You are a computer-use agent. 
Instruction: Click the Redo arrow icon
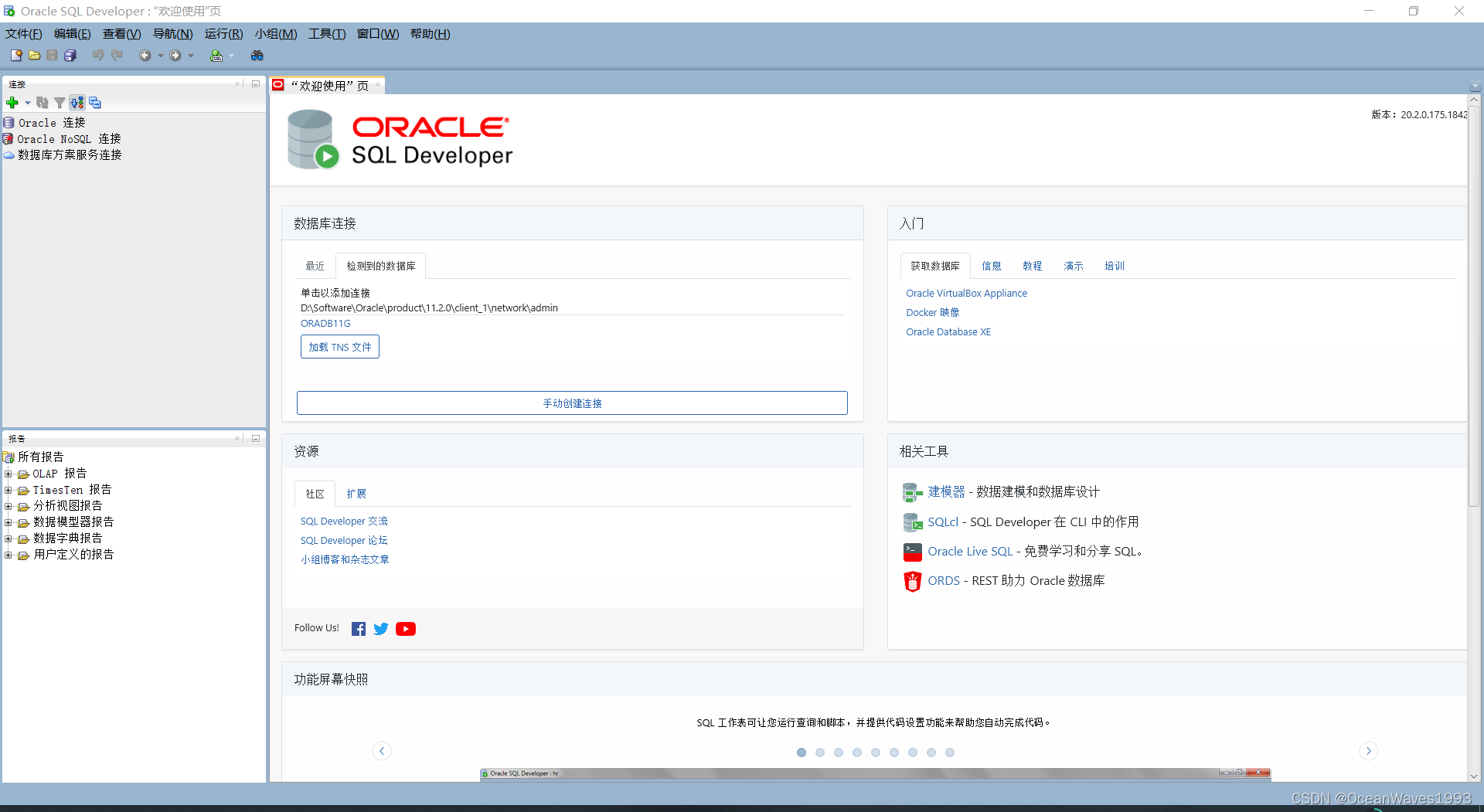click(x=117, y=56)
